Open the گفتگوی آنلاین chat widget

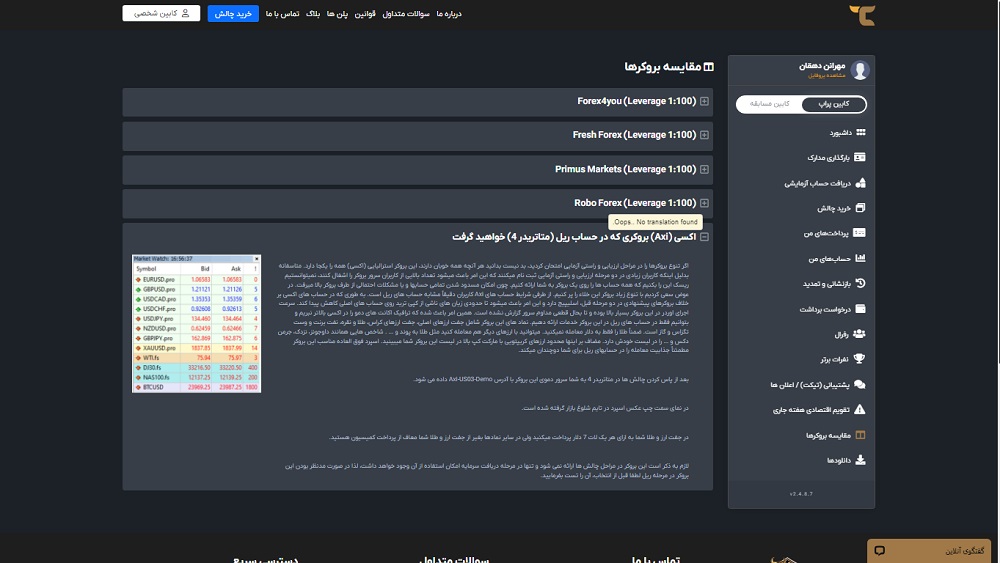click(929, 551)
